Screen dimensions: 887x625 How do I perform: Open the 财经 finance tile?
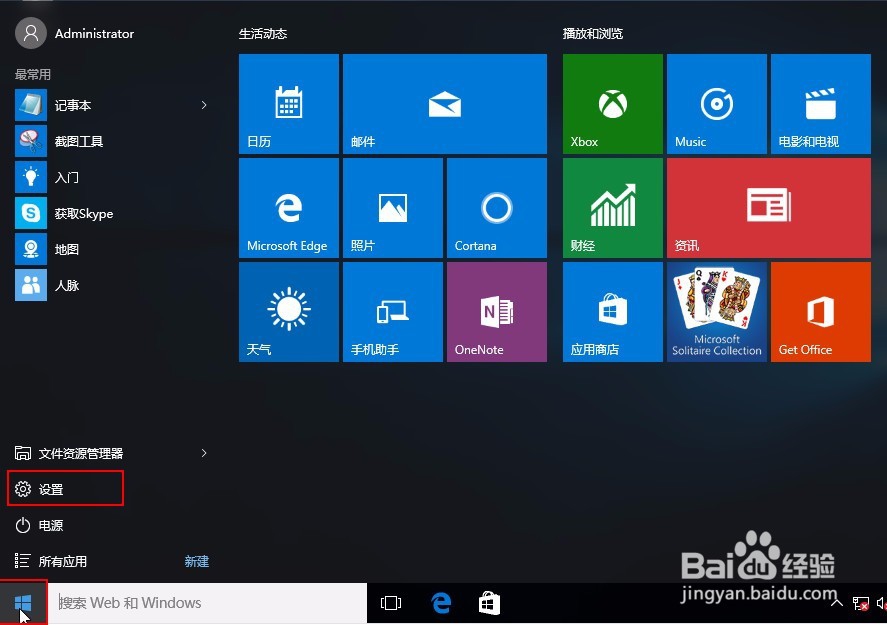[x=613, y=208]
